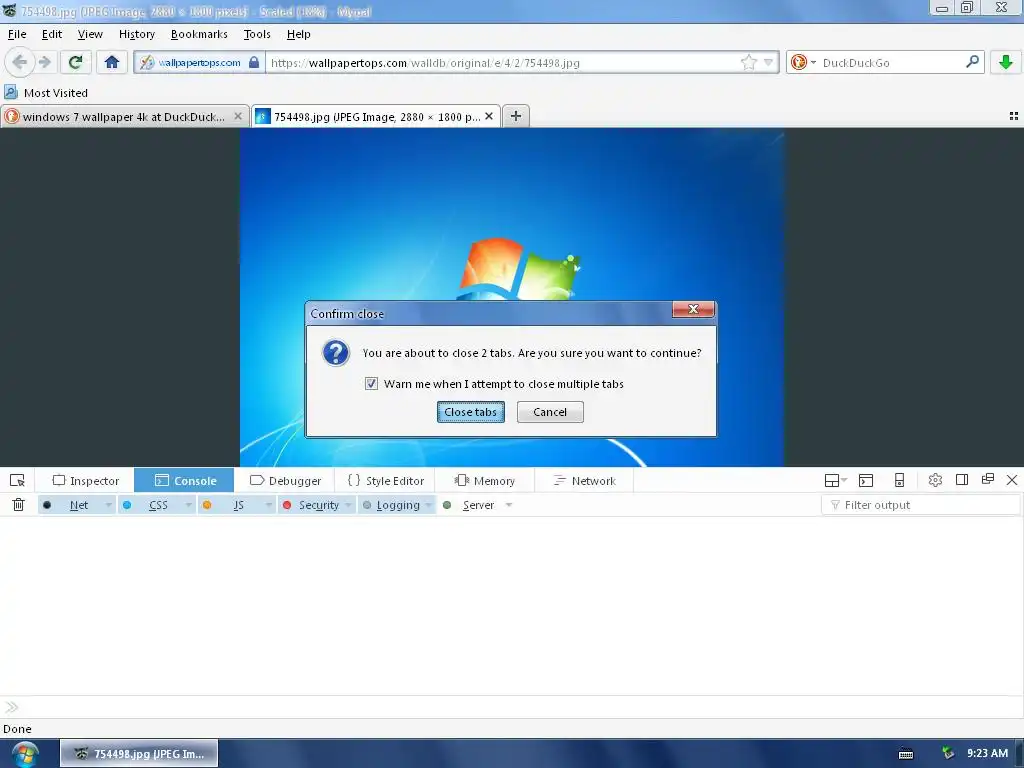The height and width of the screenshot is (768, 1024).
Task: Open the File menu
Action: [x=17, y=34]
